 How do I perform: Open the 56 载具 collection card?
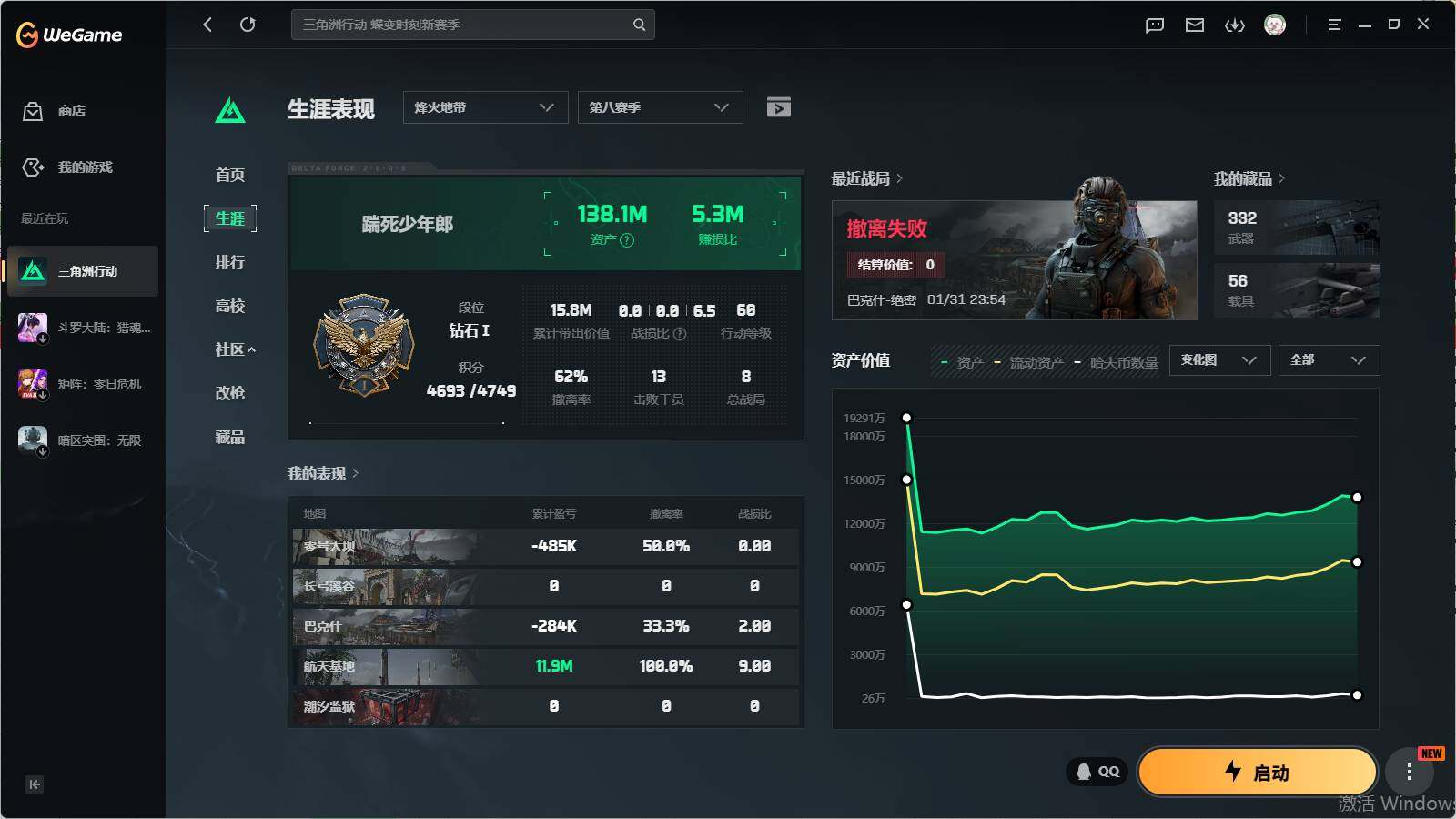point(1297,290)
